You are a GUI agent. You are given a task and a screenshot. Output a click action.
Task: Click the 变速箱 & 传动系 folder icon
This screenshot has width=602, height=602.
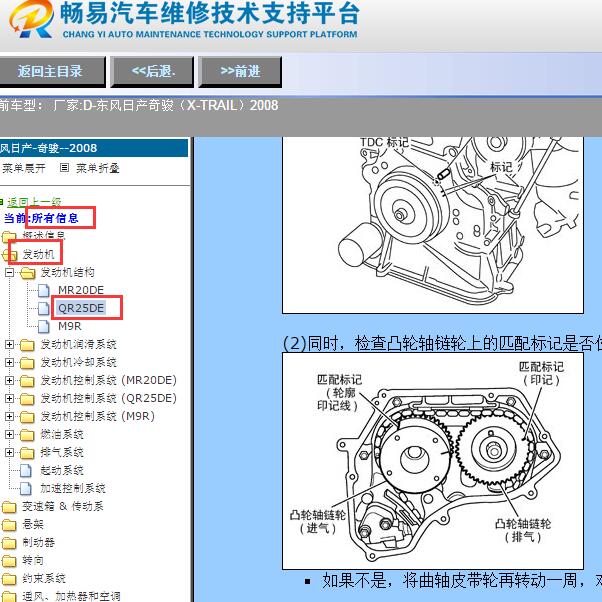pyautogui.click(x=9, y=507)
